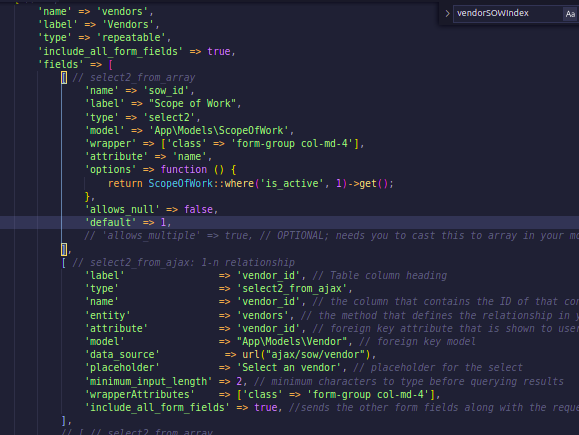Image resolution: width=579 pixels, height=435 pixels.
Task: Click 'is_active' string in where clause
Action: coord(292,183)
